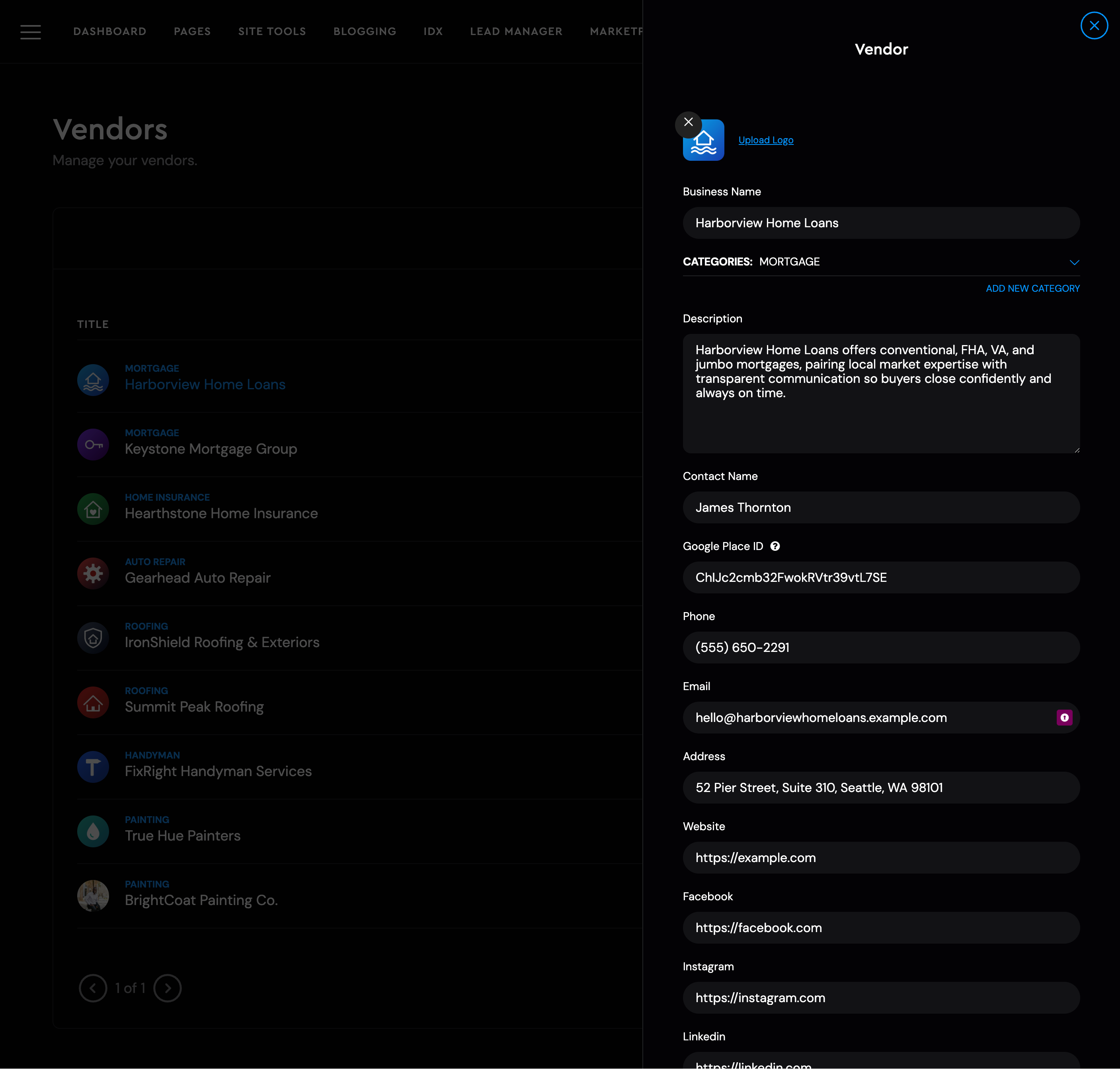1120x1069 pixels.
Task: Click into the Description text area
Action: tap(881, 394)
